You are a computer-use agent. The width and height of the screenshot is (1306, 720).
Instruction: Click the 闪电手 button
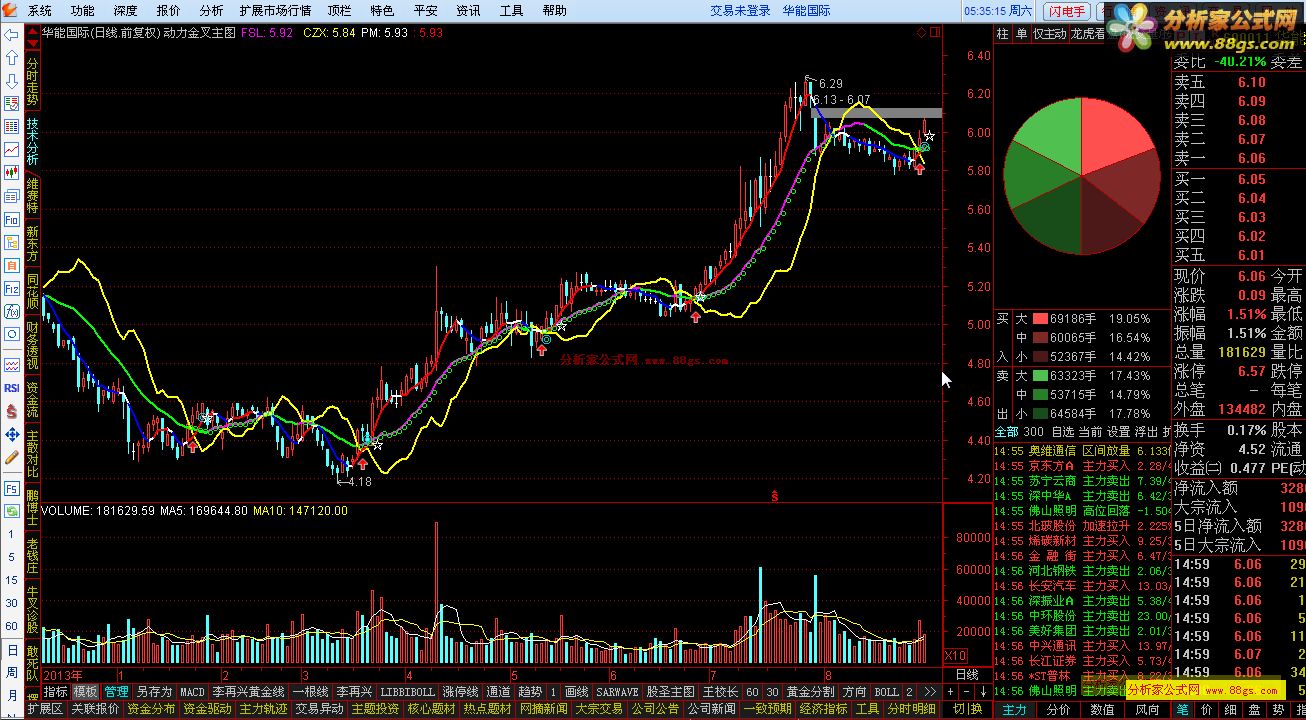coord(1067,11)
